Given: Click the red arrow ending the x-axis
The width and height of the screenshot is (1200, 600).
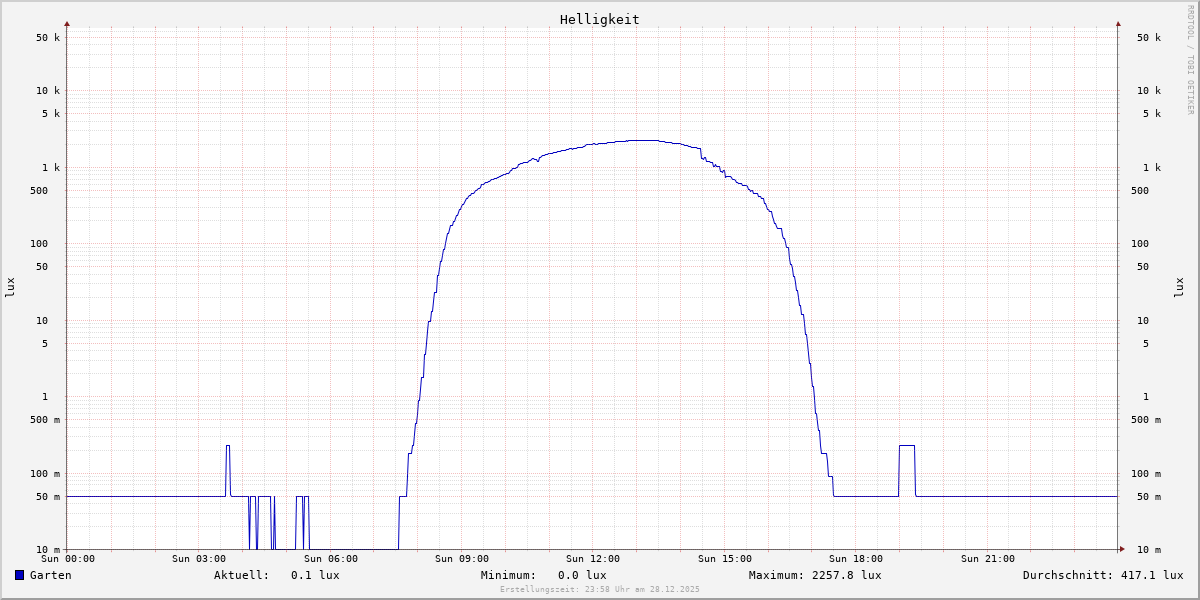Looking at the screenshot, I should [x=1122, y=549].
